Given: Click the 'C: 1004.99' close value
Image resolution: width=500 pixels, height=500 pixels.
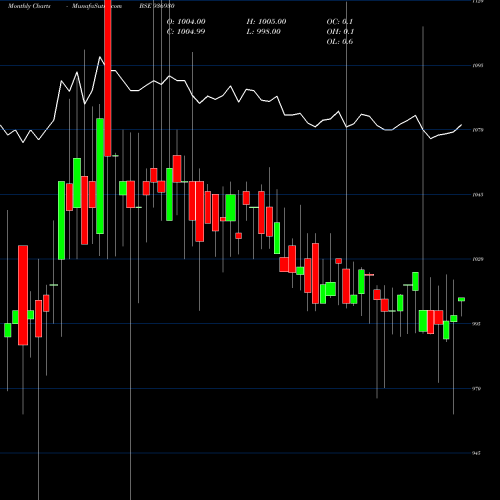Looking at the screenshot, I should tap(186, 32).
